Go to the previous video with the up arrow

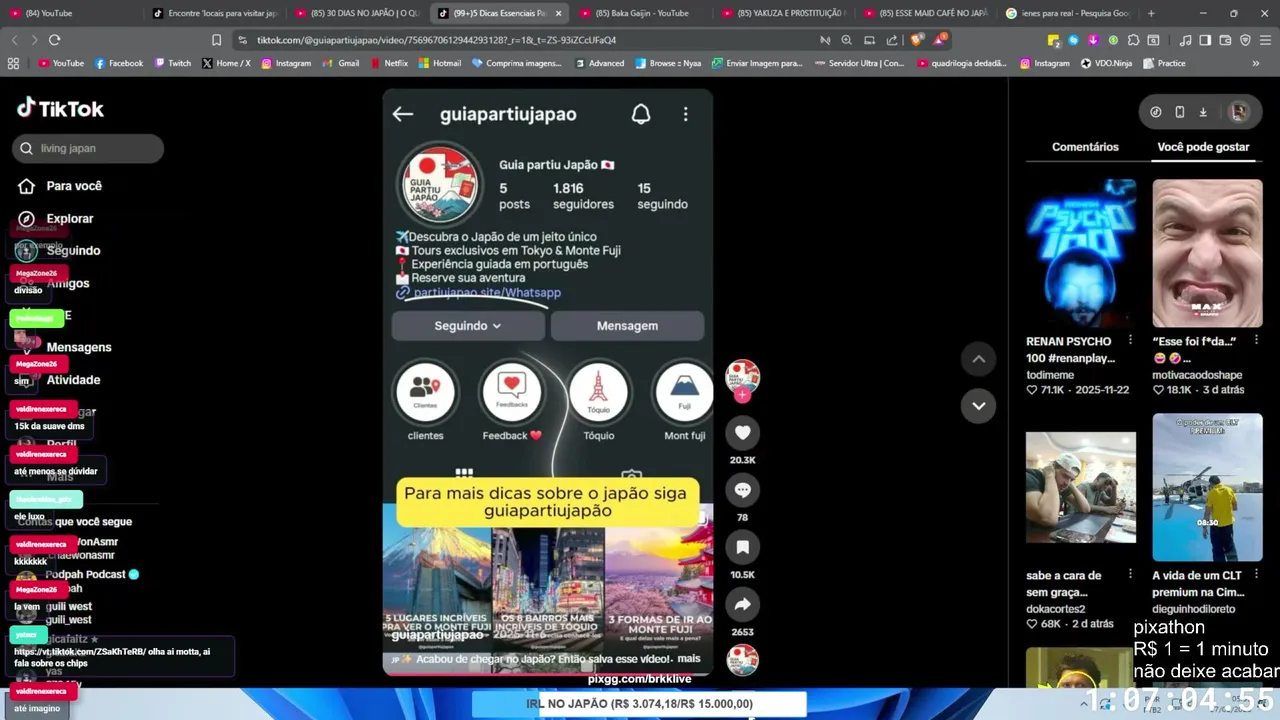coord(978,359)
